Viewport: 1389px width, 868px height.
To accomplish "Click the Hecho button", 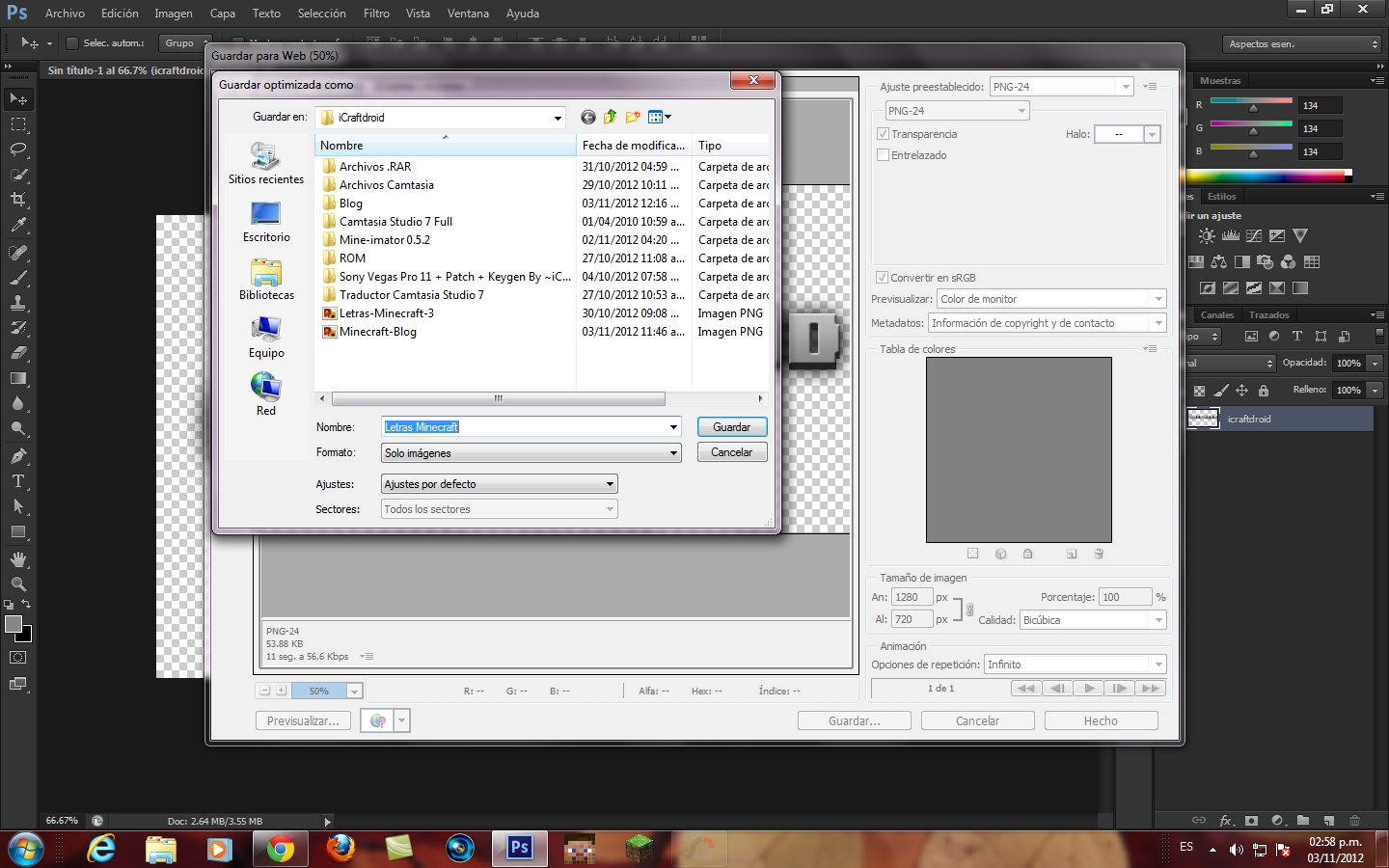I will tap(1101, 720).
